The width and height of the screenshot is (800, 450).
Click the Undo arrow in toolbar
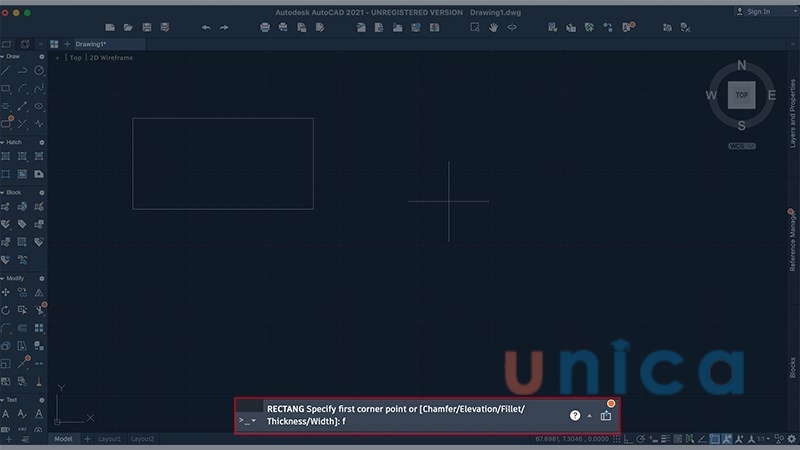[x=206, y=27]
